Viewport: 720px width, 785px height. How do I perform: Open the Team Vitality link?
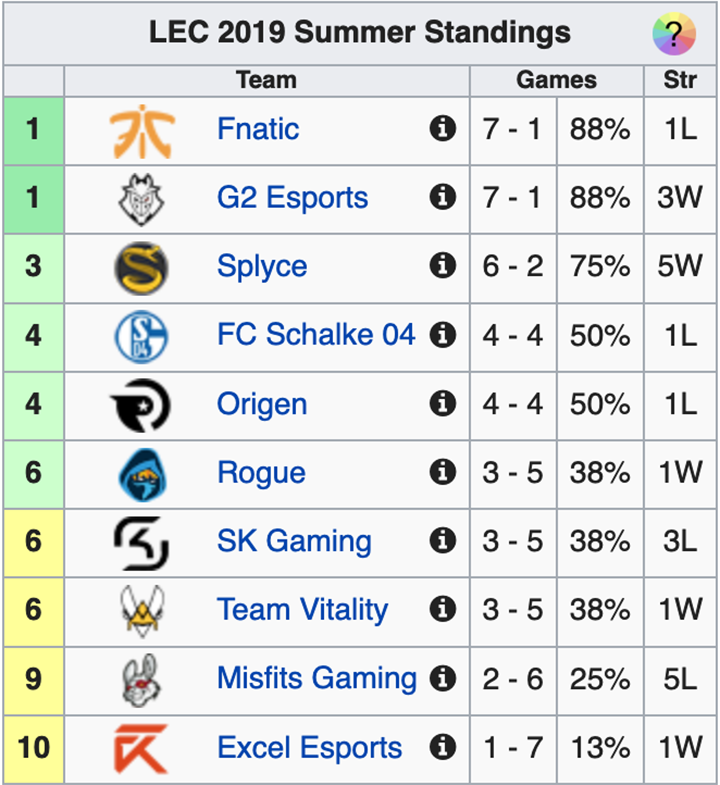pos(302,610)
